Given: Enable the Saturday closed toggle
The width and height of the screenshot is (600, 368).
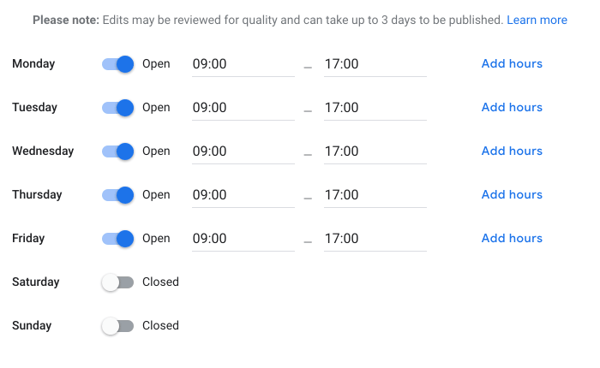Looking at the screenshot, I should tap(118, 282).
